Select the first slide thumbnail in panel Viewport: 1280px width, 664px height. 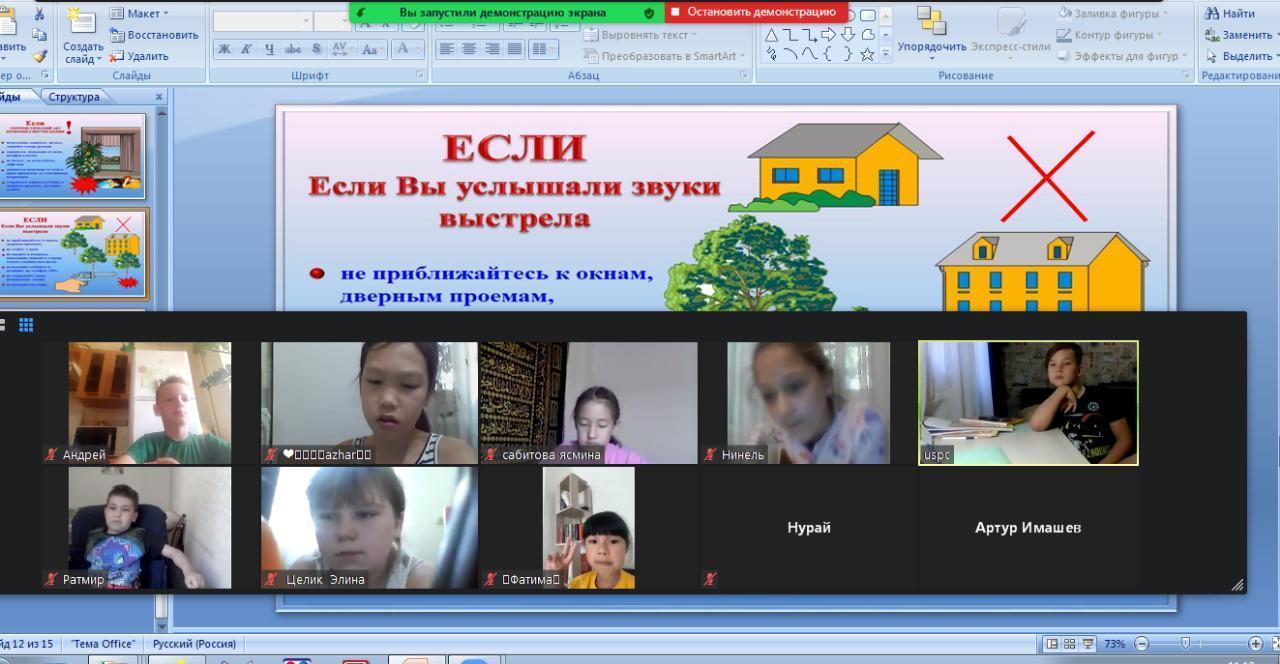(74, 156)
